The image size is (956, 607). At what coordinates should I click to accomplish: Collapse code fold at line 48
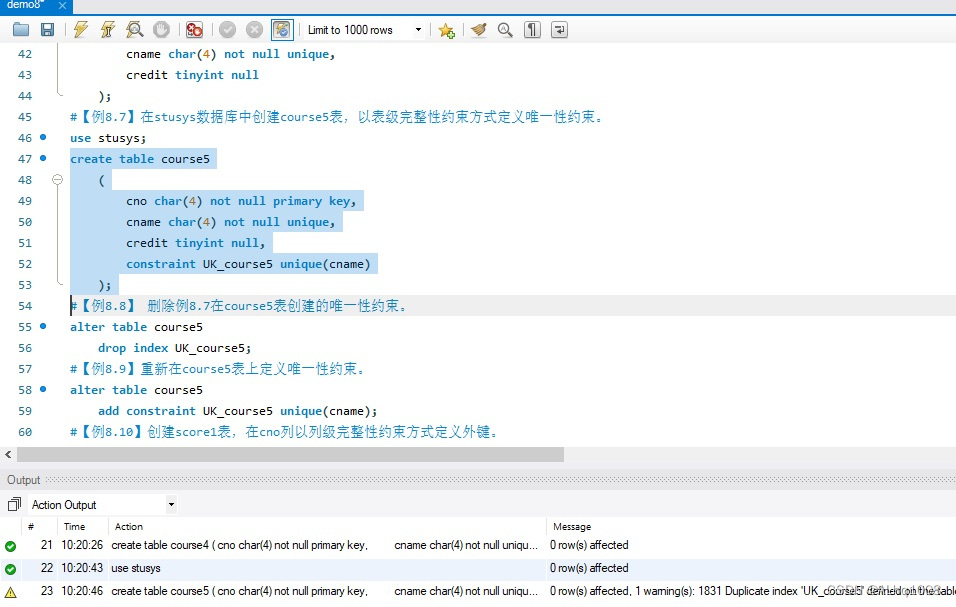tap(57, 179)
